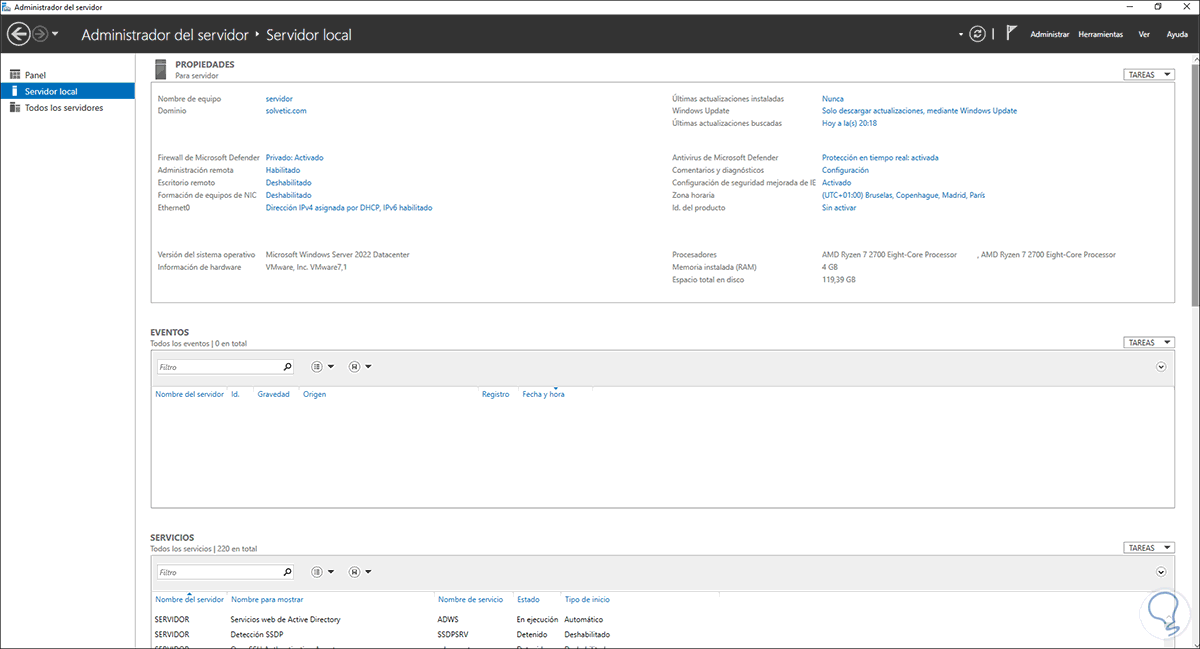This screenshot has height=649, width=1200.
Task: Click the refresh icon in the header
Action: 977,34
